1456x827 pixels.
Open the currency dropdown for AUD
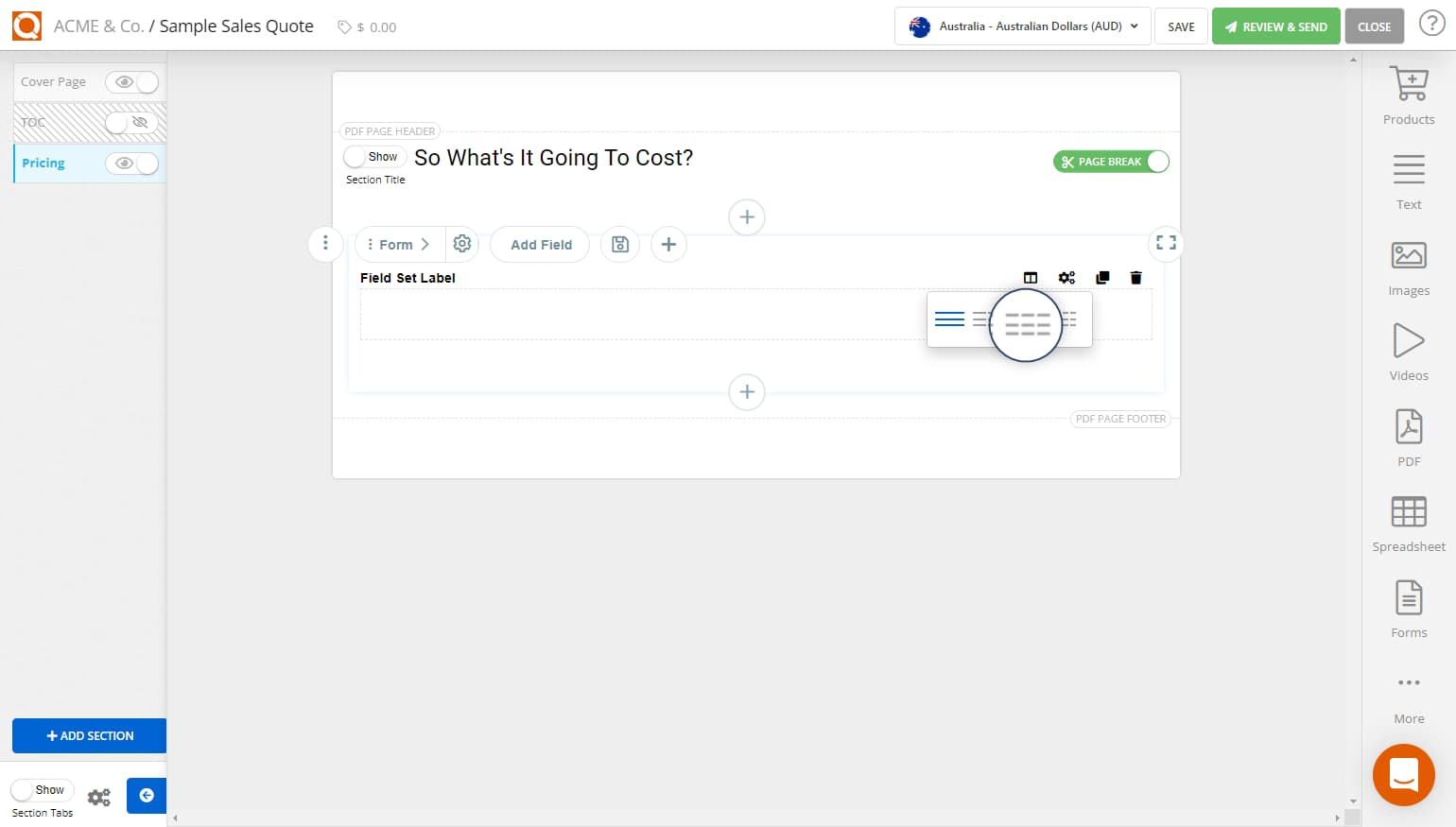1134,26
